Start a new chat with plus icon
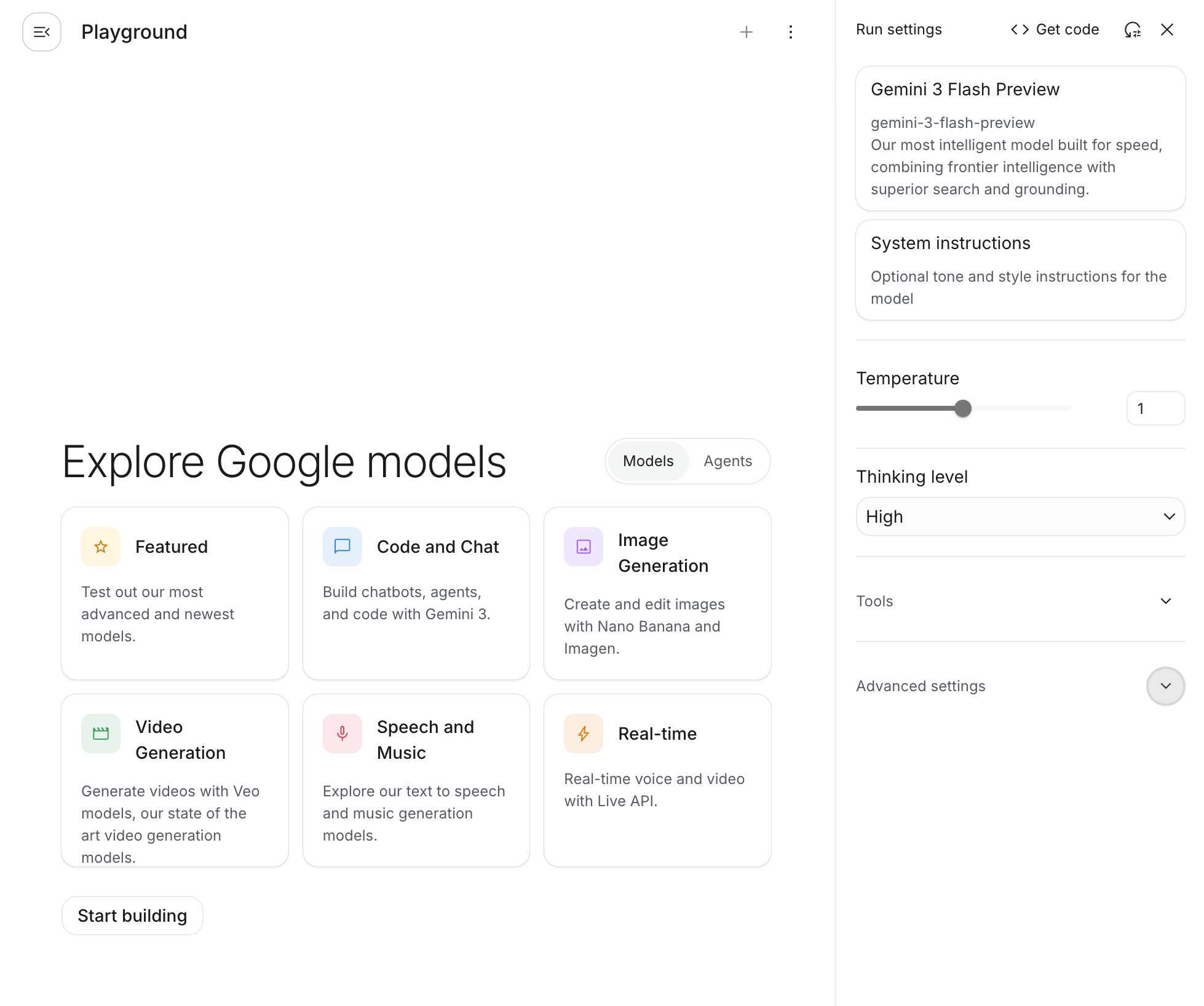Viewport: 1204px width, 1006px height. pos(747,32)
